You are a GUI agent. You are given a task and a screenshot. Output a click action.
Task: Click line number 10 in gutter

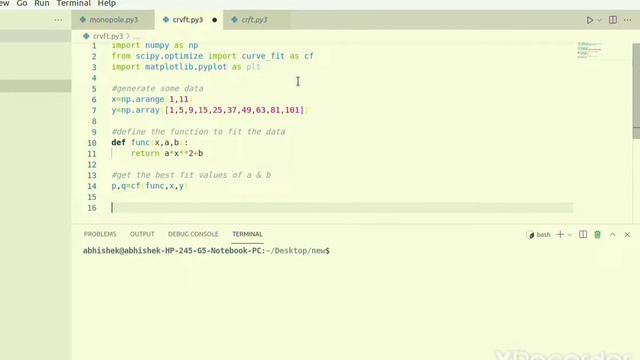pos(91,143)
